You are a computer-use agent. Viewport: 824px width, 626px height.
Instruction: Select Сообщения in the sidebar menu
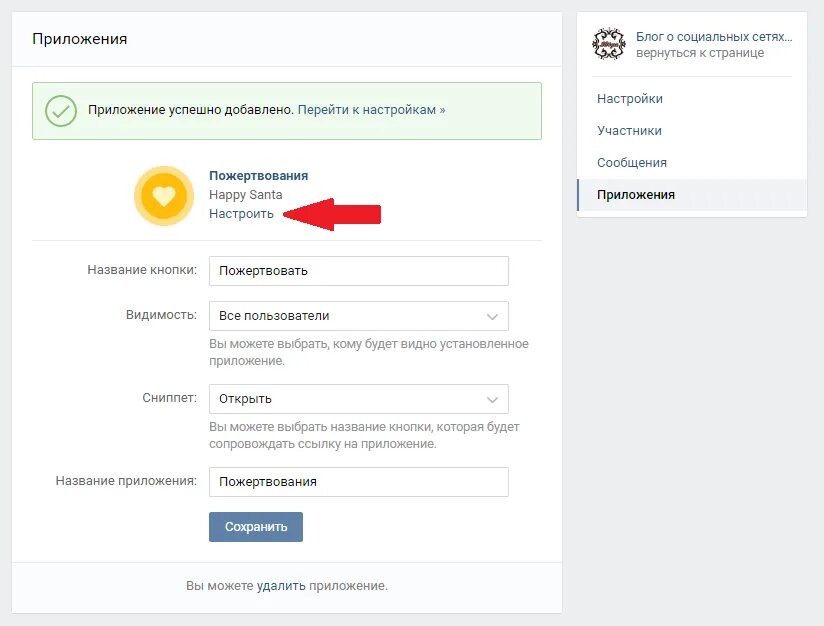(632, 163)
